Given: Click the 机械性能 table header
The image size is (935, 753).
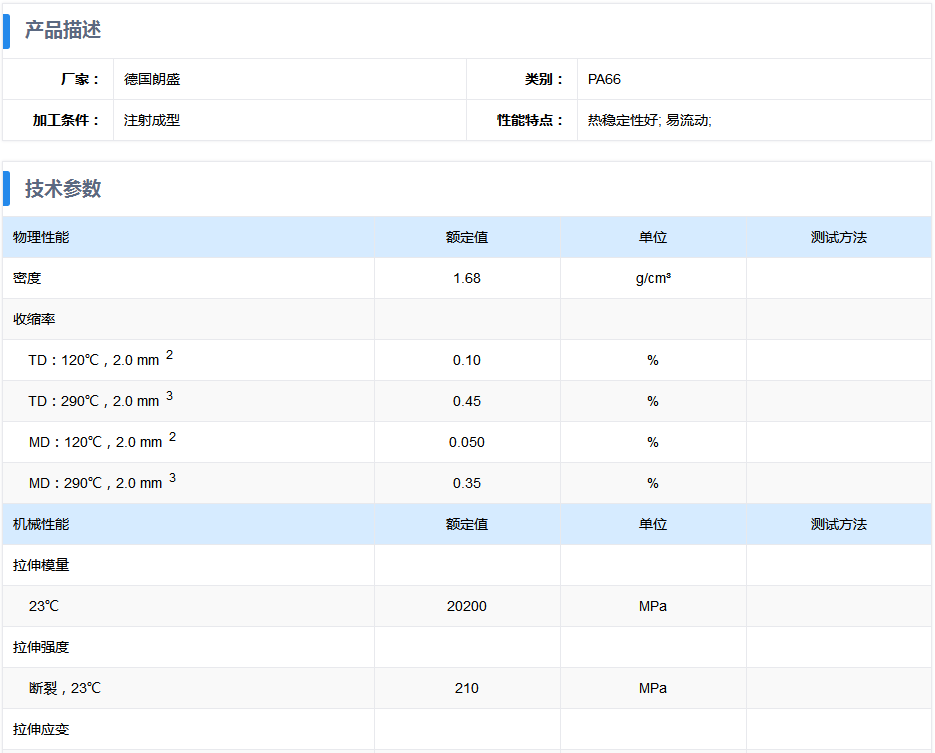Looking at the screenshot, I should point(41,524).
